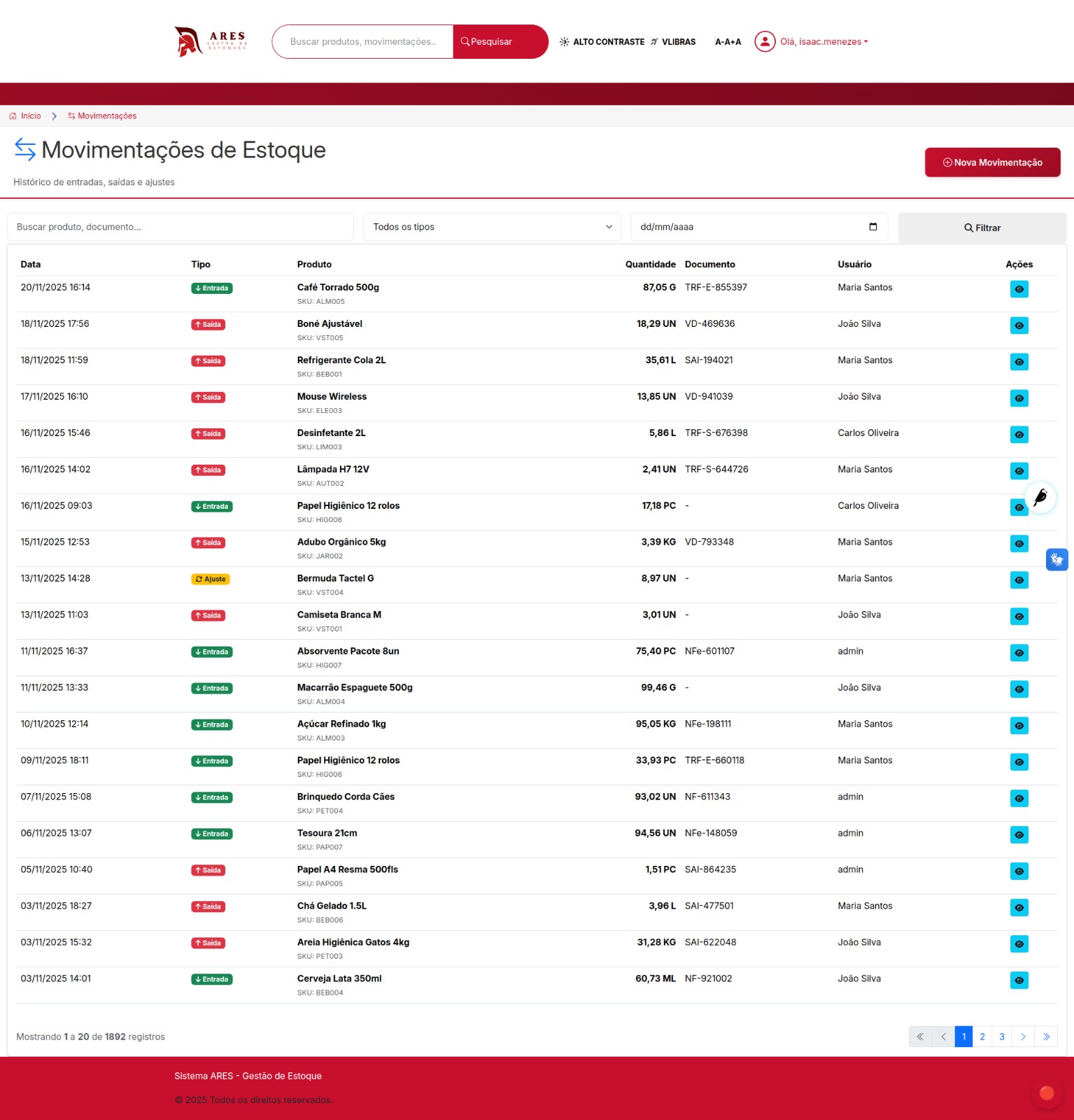The height and width of the screenshot is (1120, 1074).
Task: Open the calendar picker icon in date field
Action: (872, 227)
